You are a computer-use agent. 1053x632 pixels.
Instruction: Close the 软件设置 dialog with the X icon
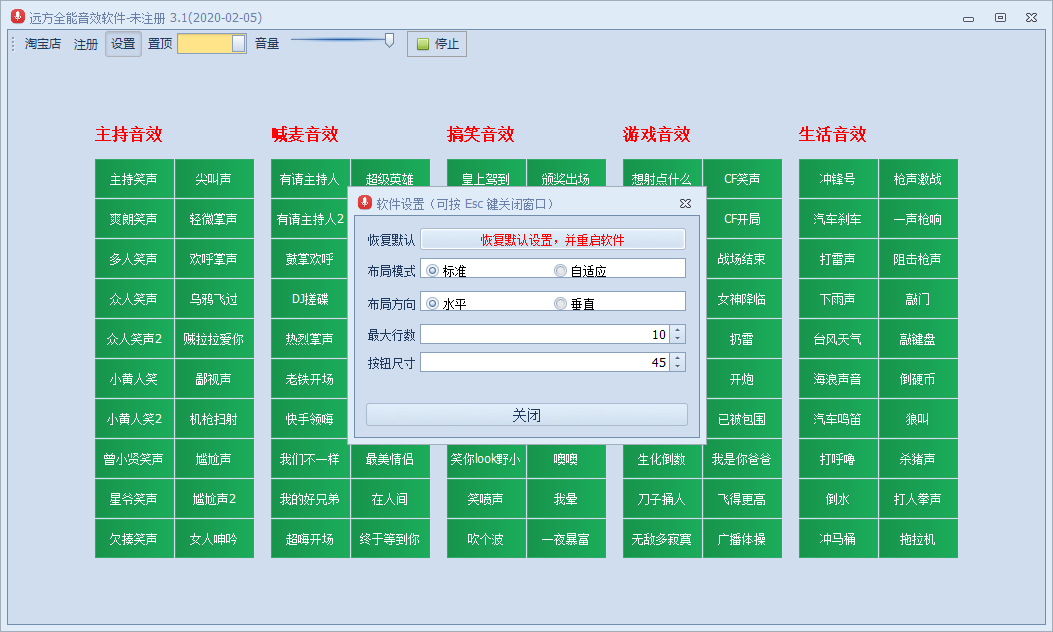point(685,203)
